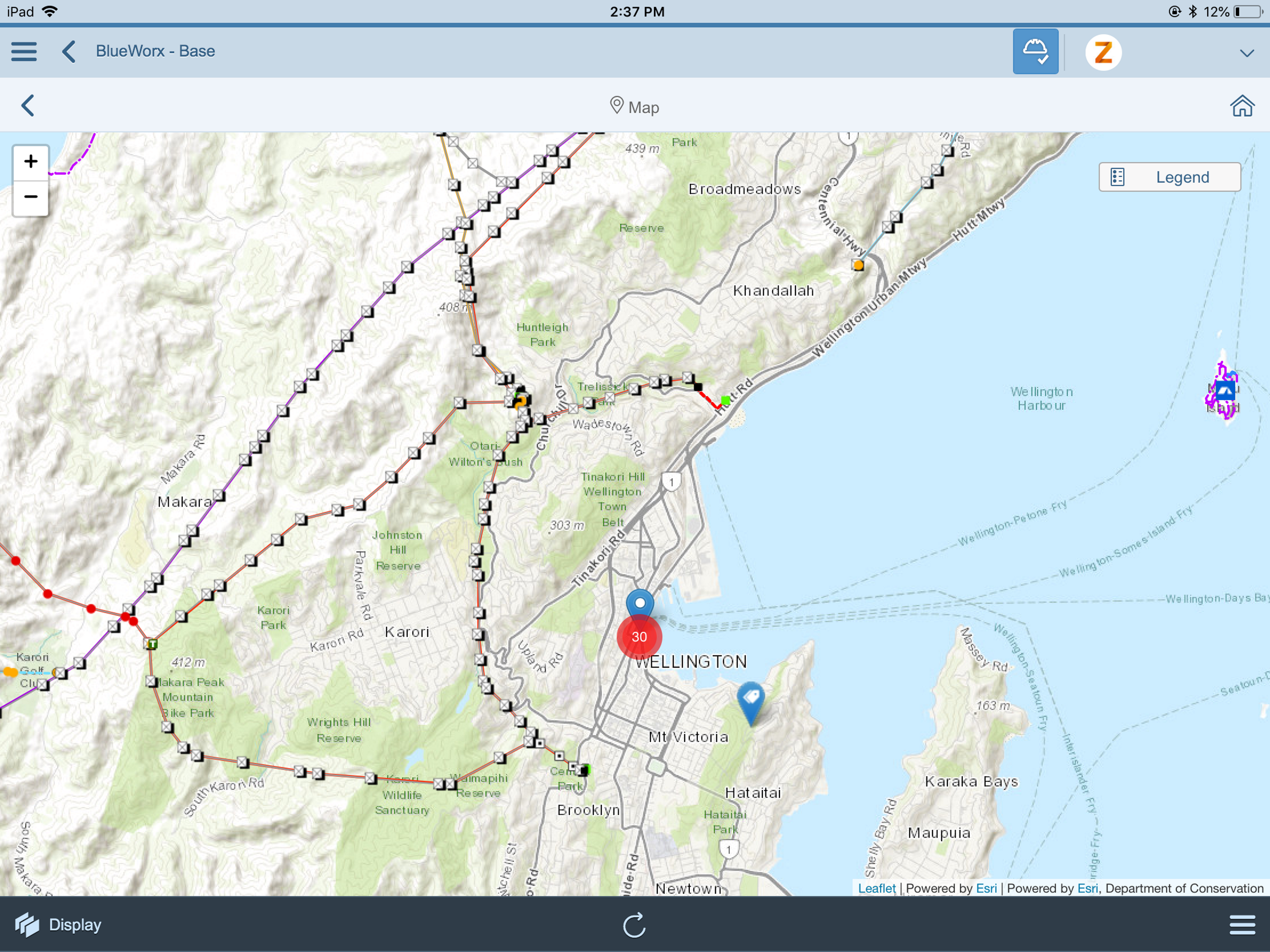
Task: Open the Leaflet attribution link
Action: pos(876,888)
